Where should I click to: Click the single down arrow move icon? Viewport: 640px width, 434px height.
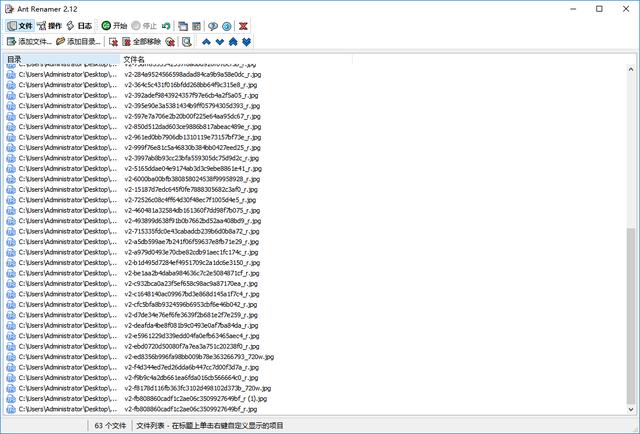(220, 42)
